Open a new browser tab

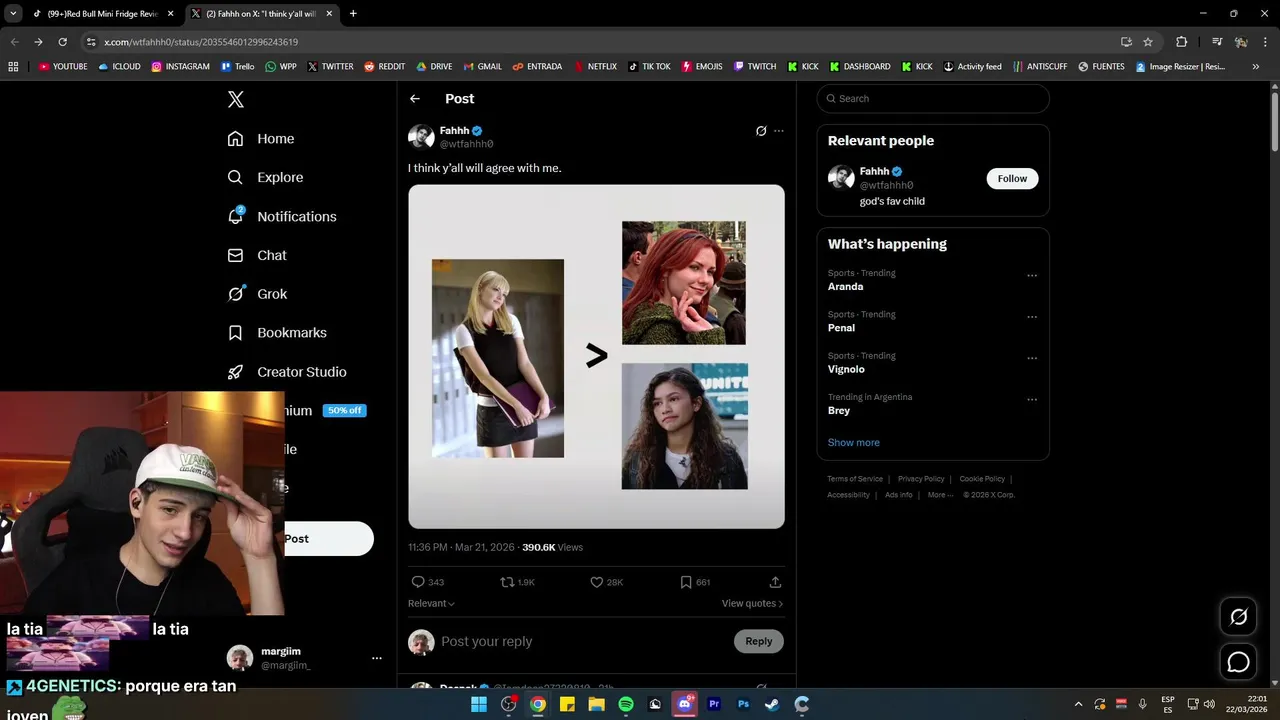(353, 14)
